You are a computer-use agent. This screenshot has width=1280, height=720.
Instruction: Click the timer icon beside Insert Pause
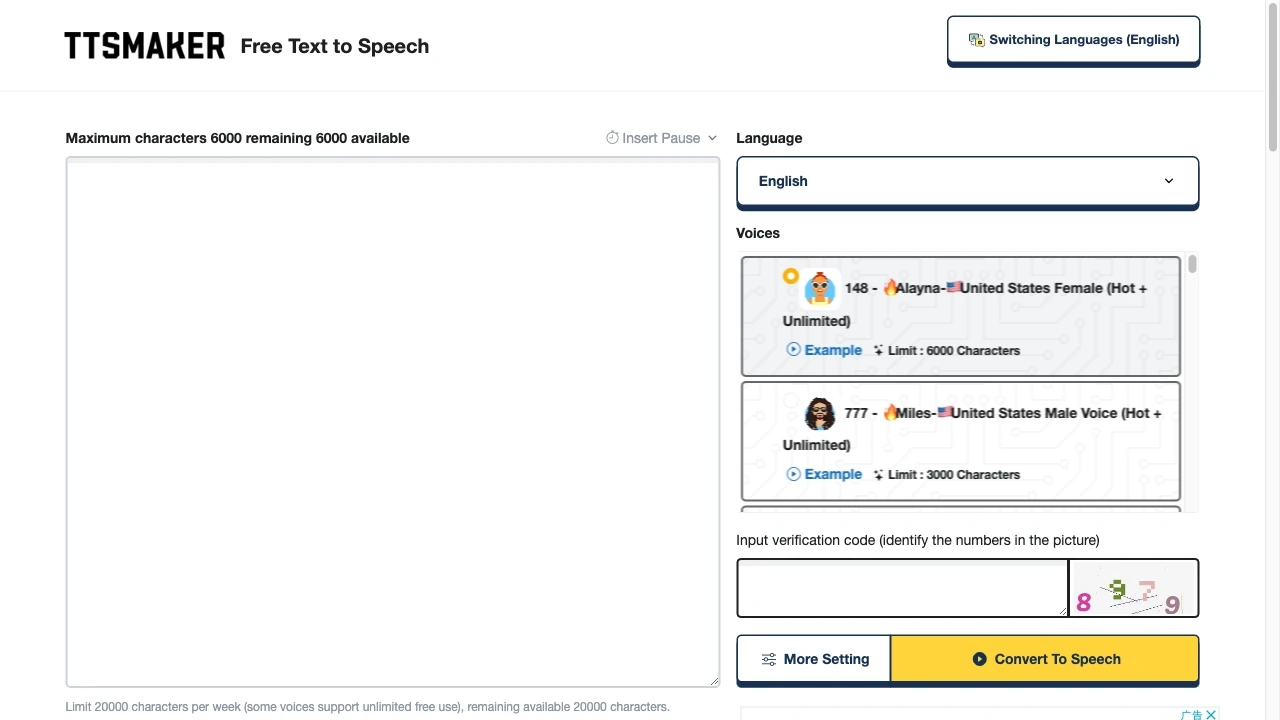(x=611, y=137)
